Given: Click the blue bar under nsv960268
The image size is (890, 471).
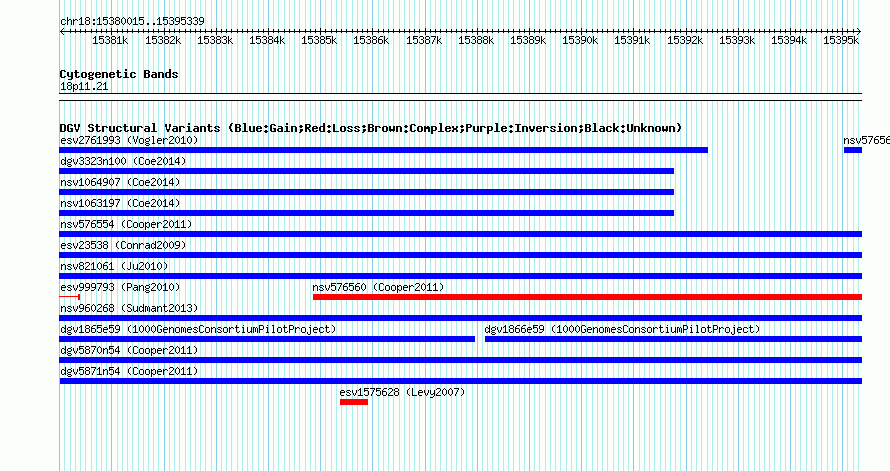Looking at the screenshot, I should point(461,318).
